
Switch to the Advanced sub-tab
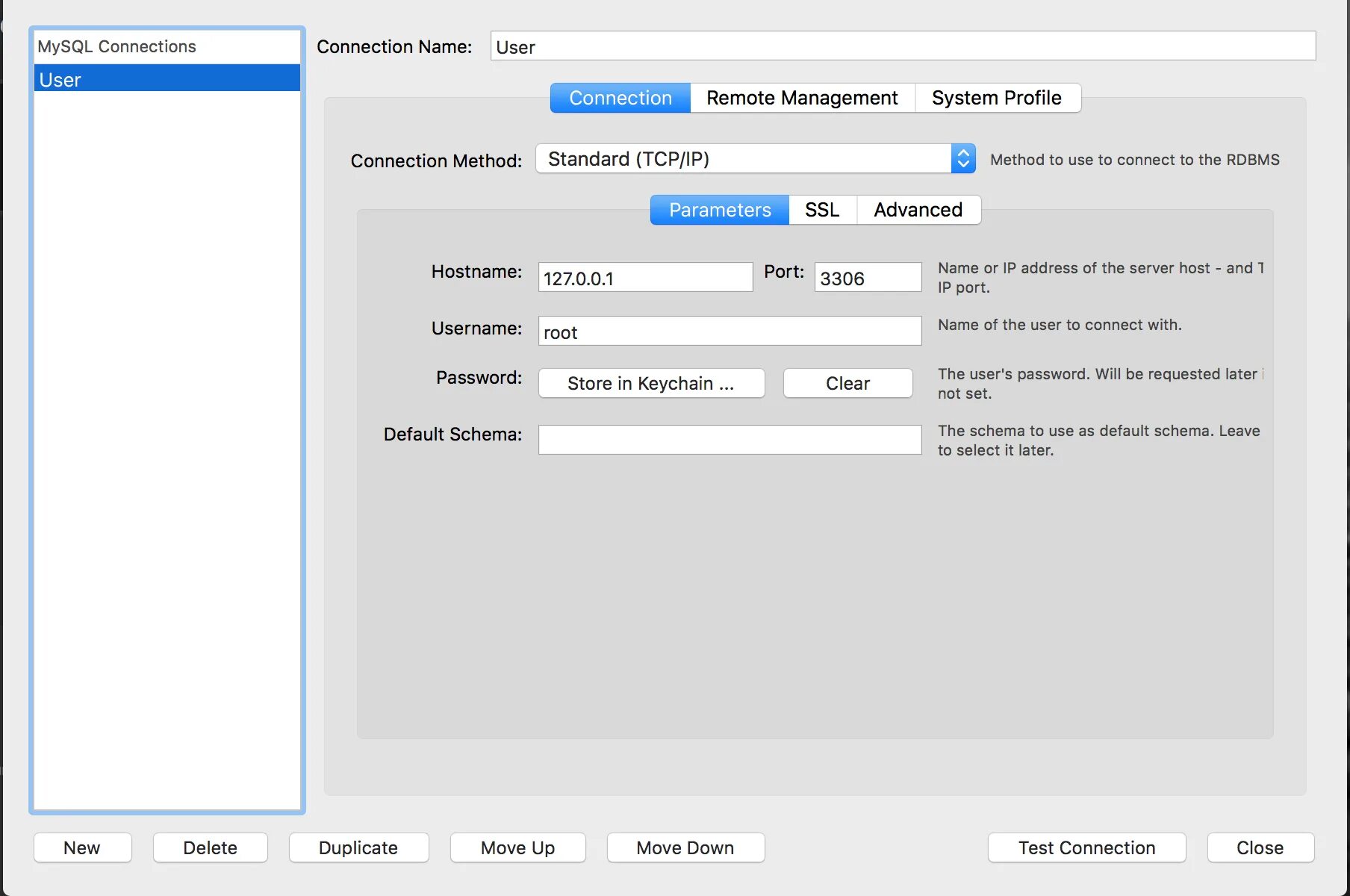coord(918,210)
